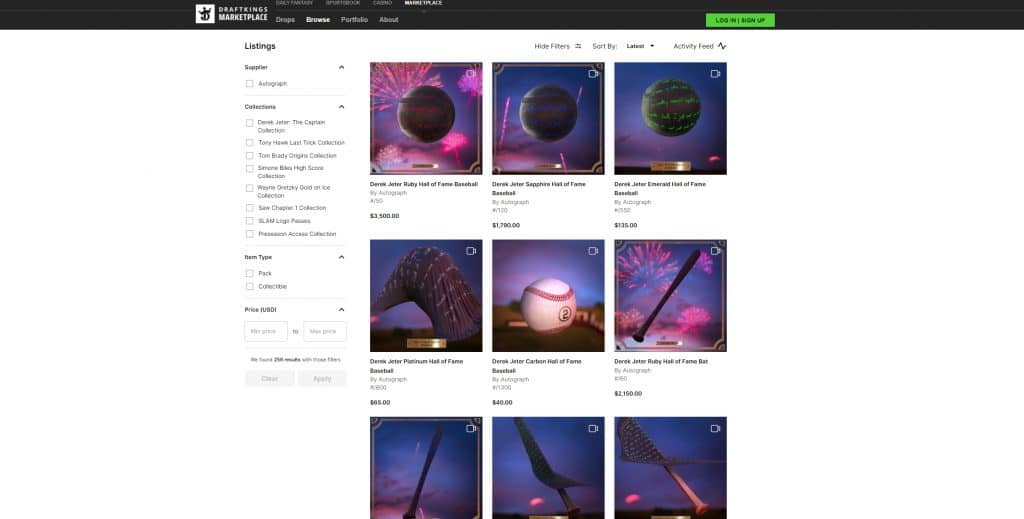Click the $2,150.00 price
Screen dimensions: 1024x519
click(x=628, y=394)
